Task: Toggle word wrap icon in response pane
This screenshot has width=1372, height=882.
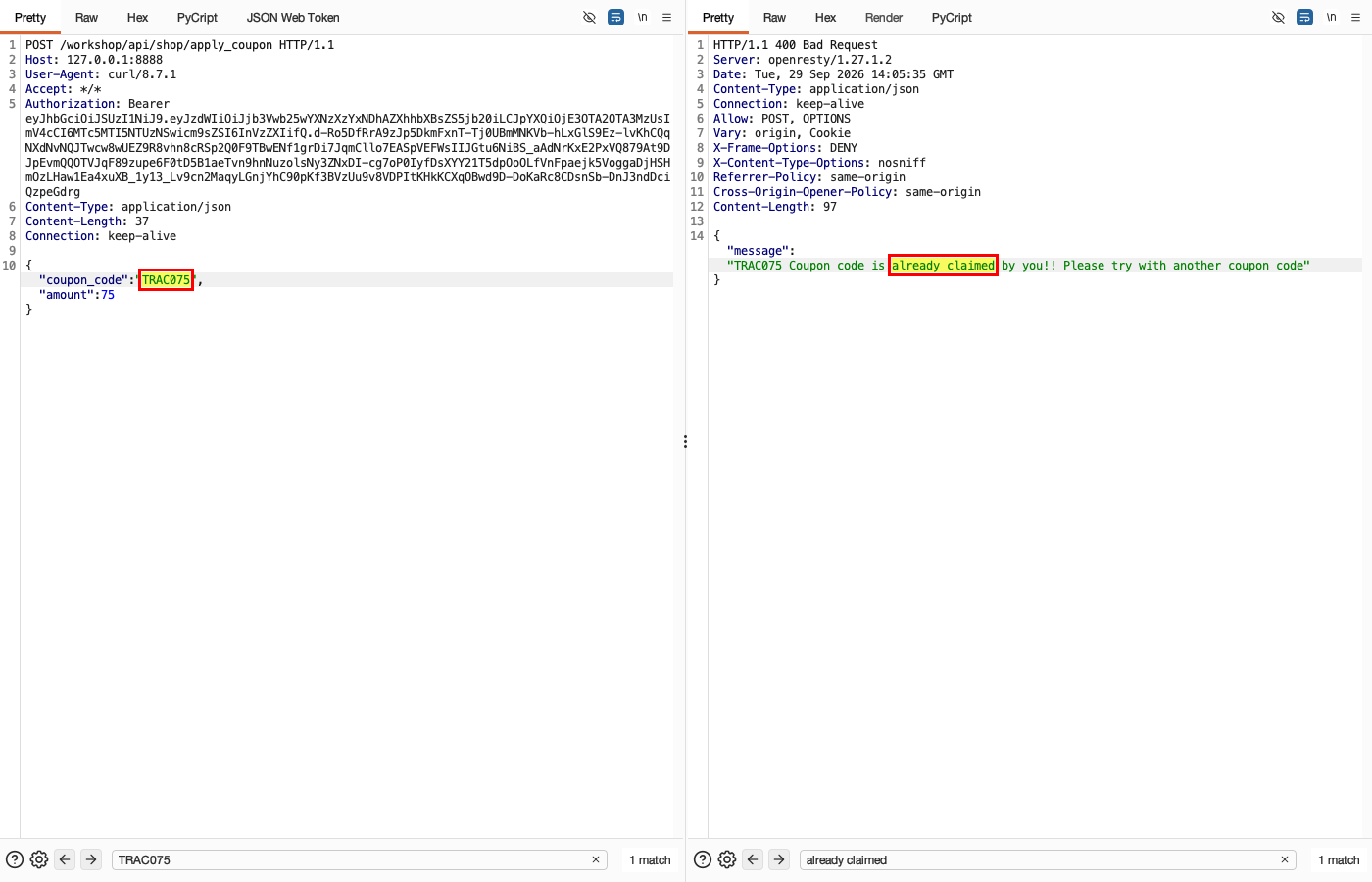Action: 1304,17
